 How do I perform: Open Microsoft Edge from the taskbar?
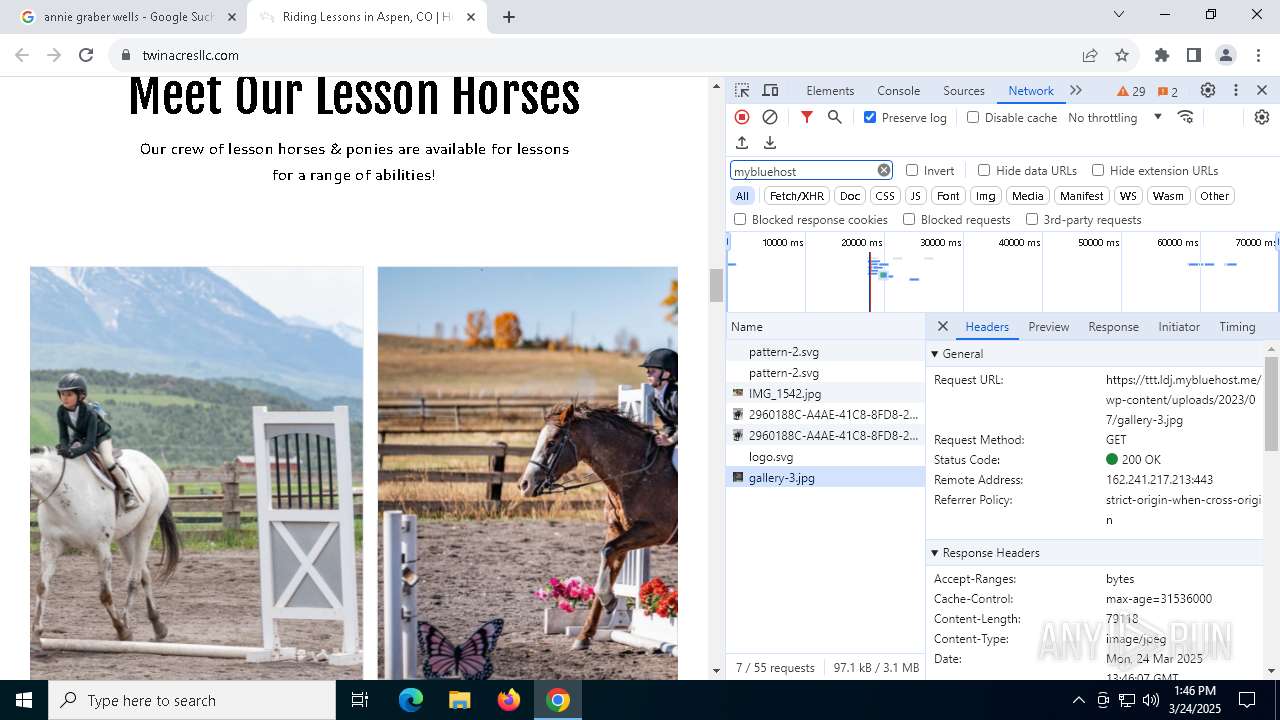tap(411, 700)
